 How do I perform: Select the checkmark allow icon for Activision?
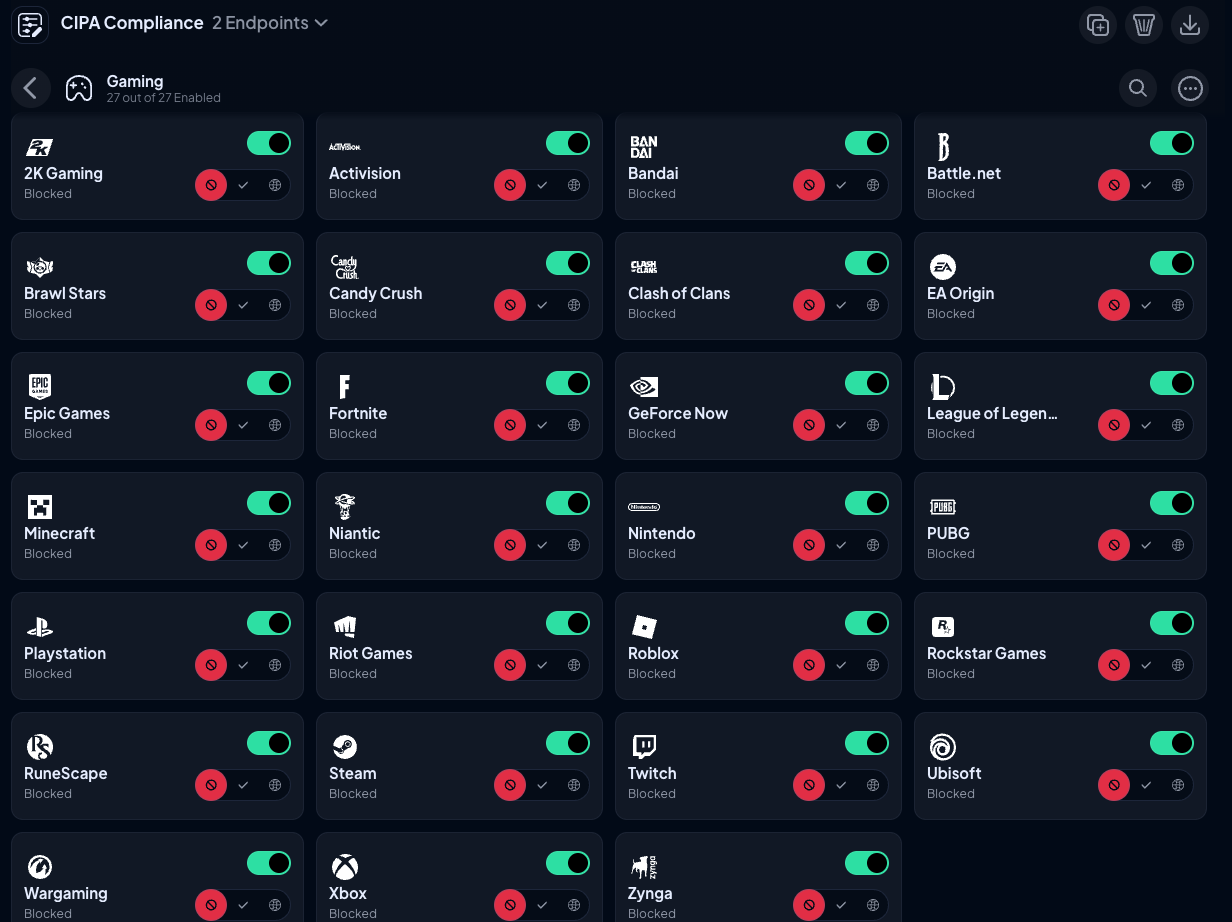(542, 185)
